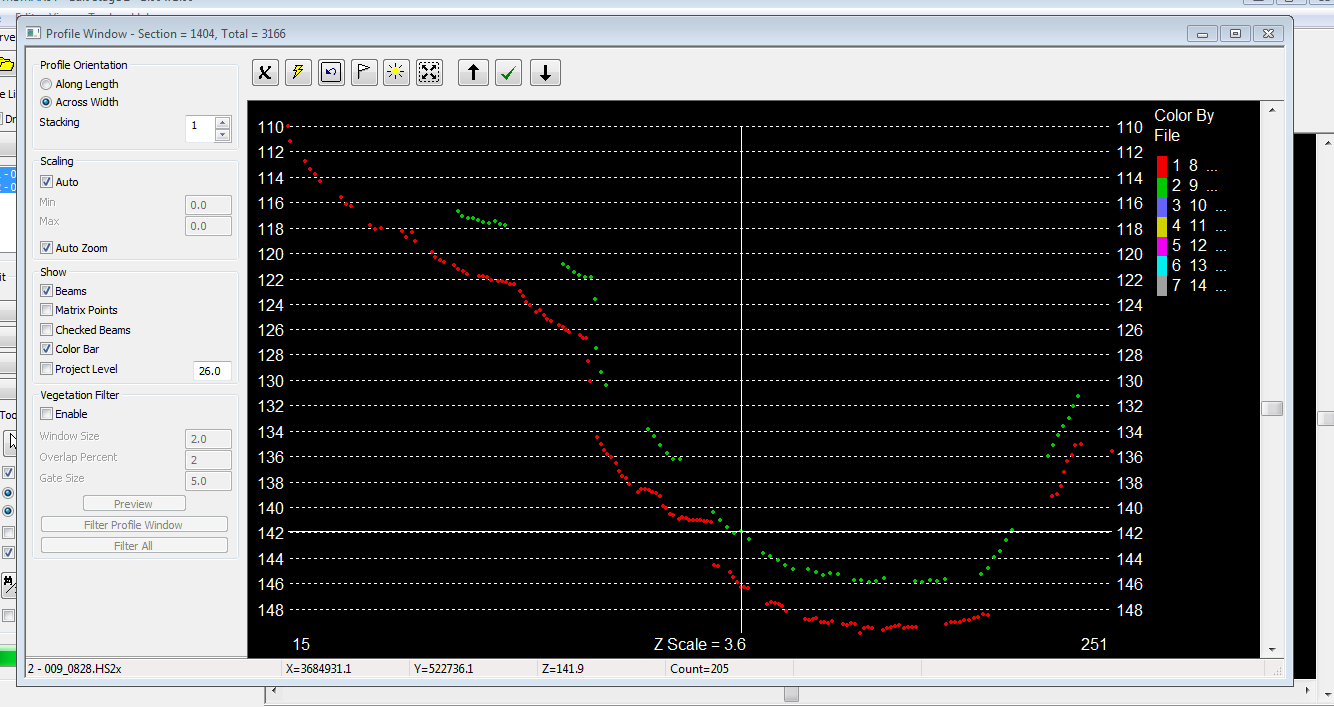Viewport: 1334px width, 707px height.
Task: Click the Overlap Percent input field
Action: click(x=209, y=460)
